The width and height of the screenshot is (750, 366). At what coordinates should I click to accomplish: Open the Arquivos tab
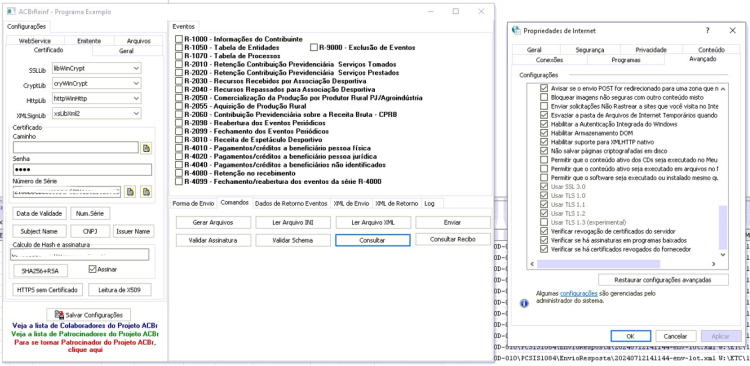coord(139,41)
